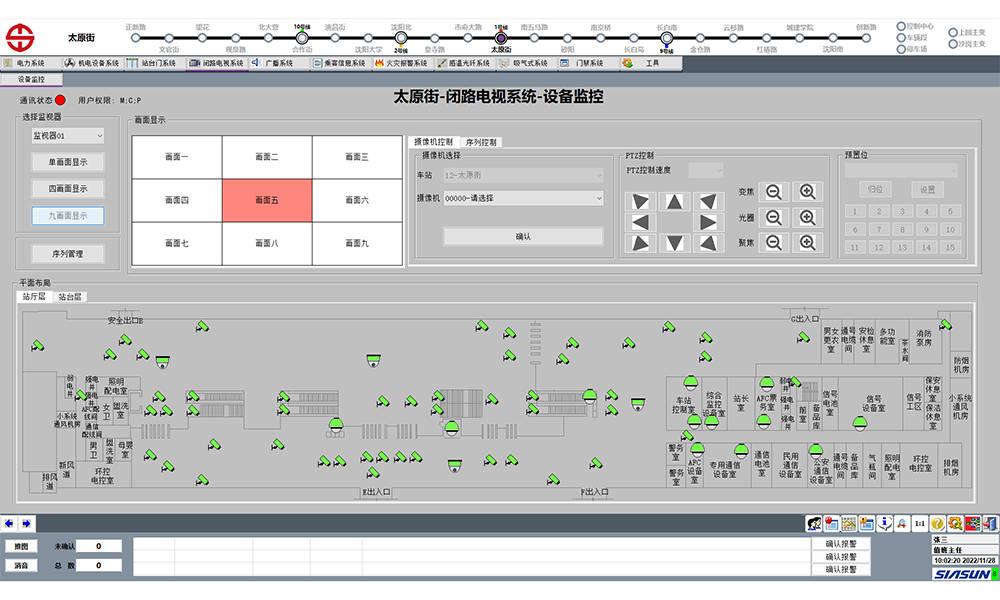
Task: Click the exit door icon in bottom toolbar
Action: [990, 523]
